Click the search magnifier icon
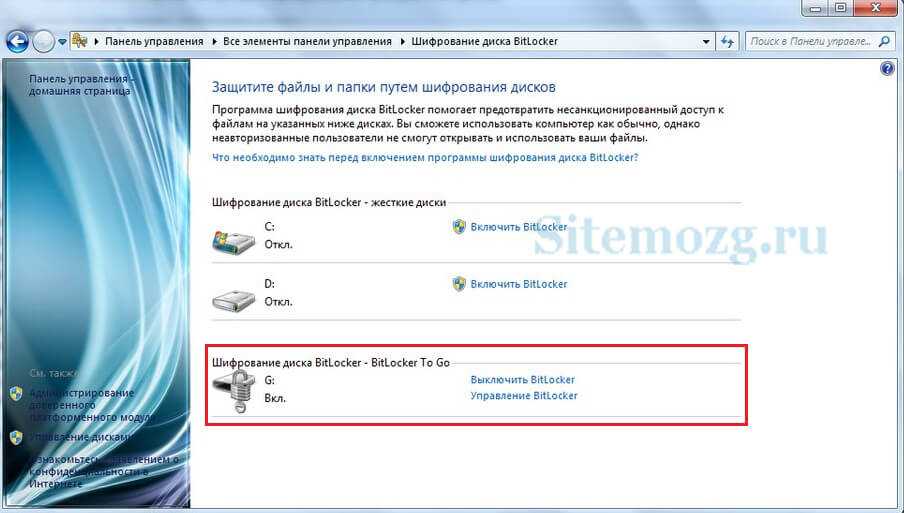Screen dimensions: 904x513 click(884, 42)
